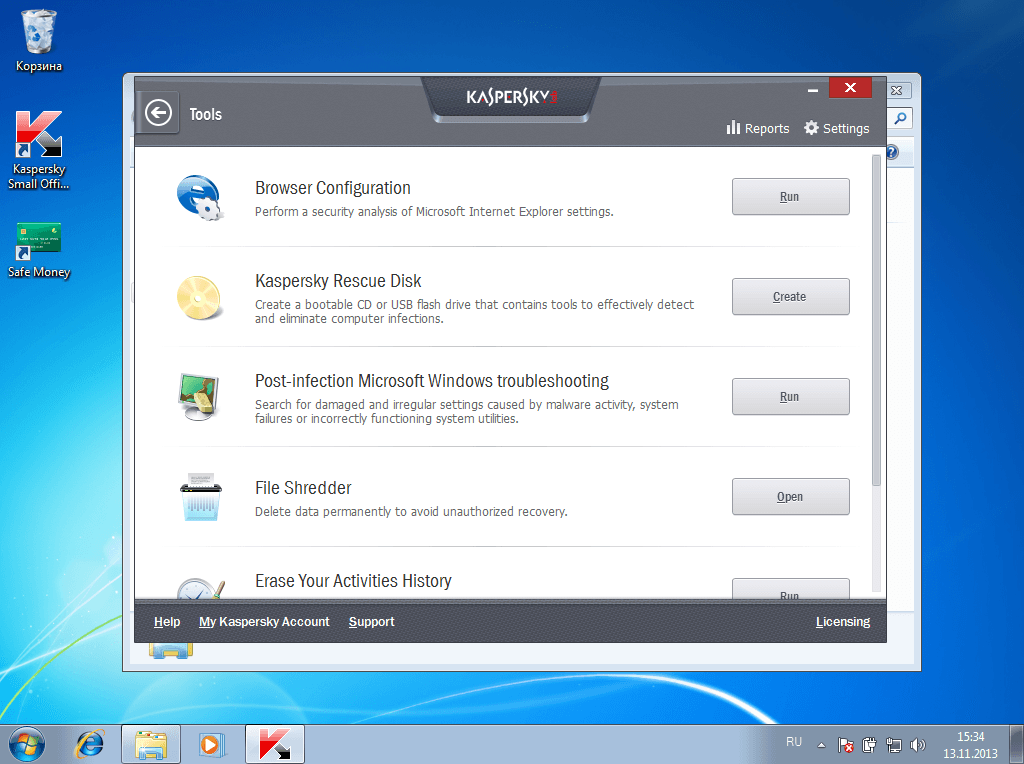Click the Browser Configuration heading
The image size is (1024, 764).
click(x=332, y=188)
